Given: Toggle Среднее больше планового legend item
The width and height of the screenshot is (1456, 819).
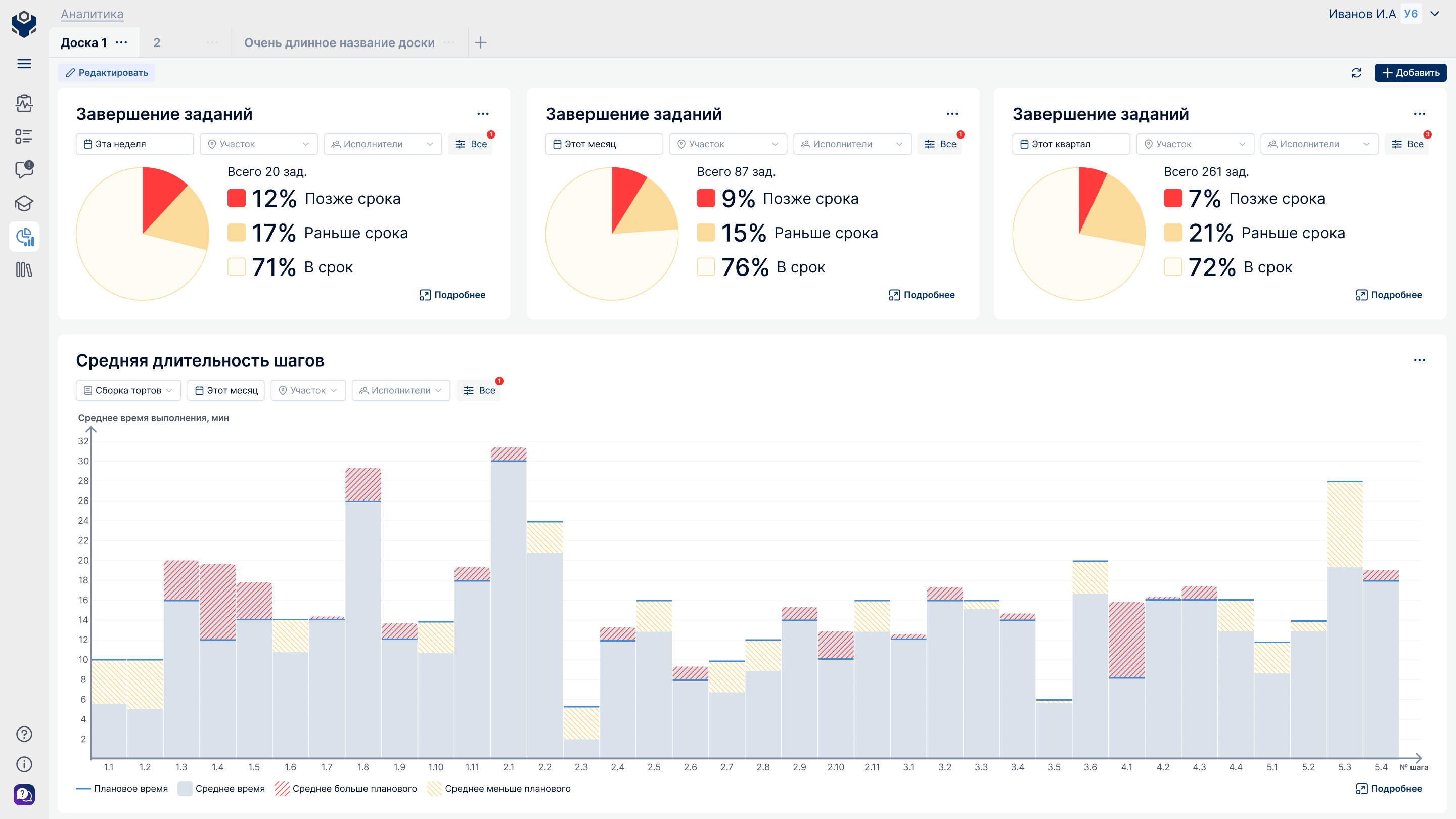Looking at the screenshot, I should [346, 789].
